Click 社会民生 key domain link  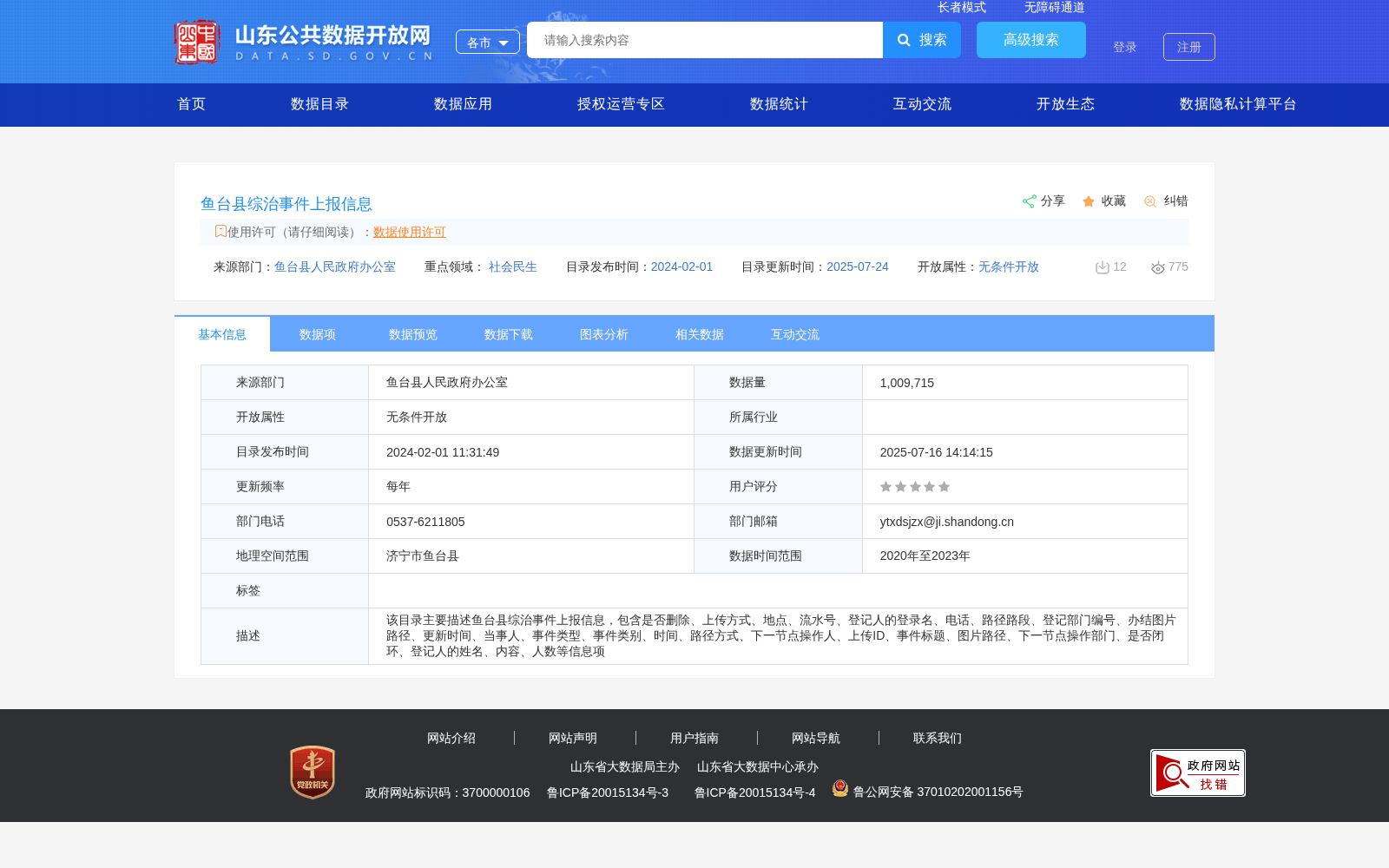[x=513, y=267]
